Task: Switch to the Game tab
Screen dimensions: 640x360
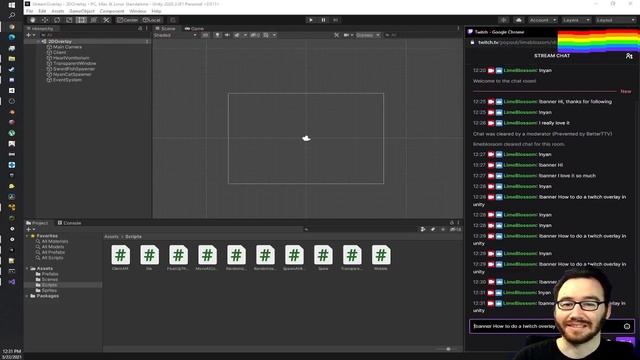Action: [194, 29]
